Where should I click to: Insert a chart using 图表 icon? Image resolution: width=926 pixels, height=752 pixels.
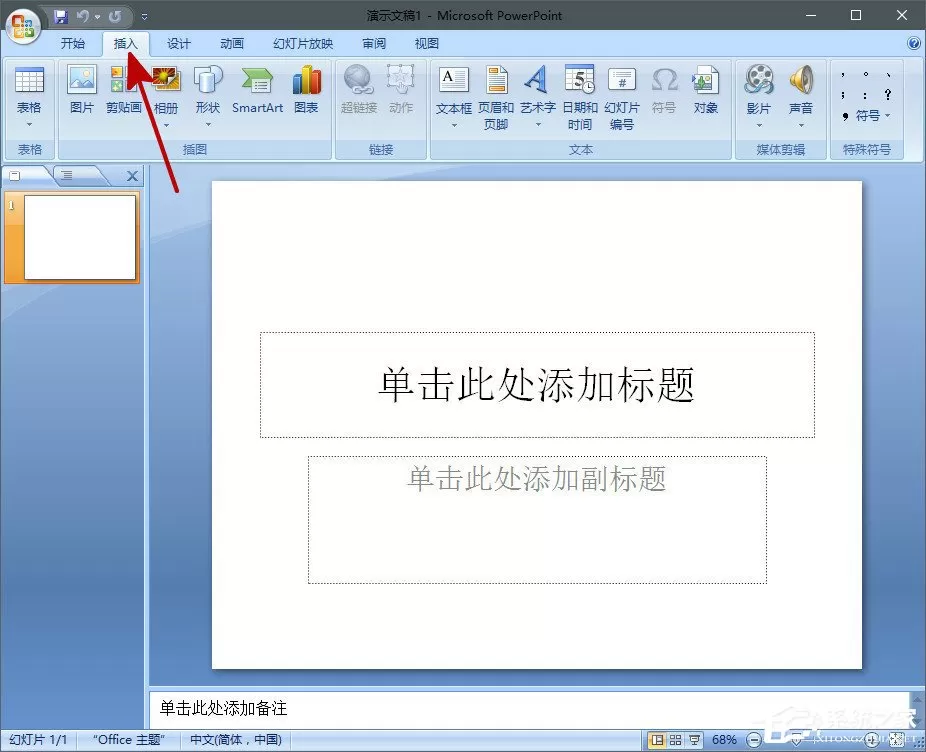tap(306, 90)
